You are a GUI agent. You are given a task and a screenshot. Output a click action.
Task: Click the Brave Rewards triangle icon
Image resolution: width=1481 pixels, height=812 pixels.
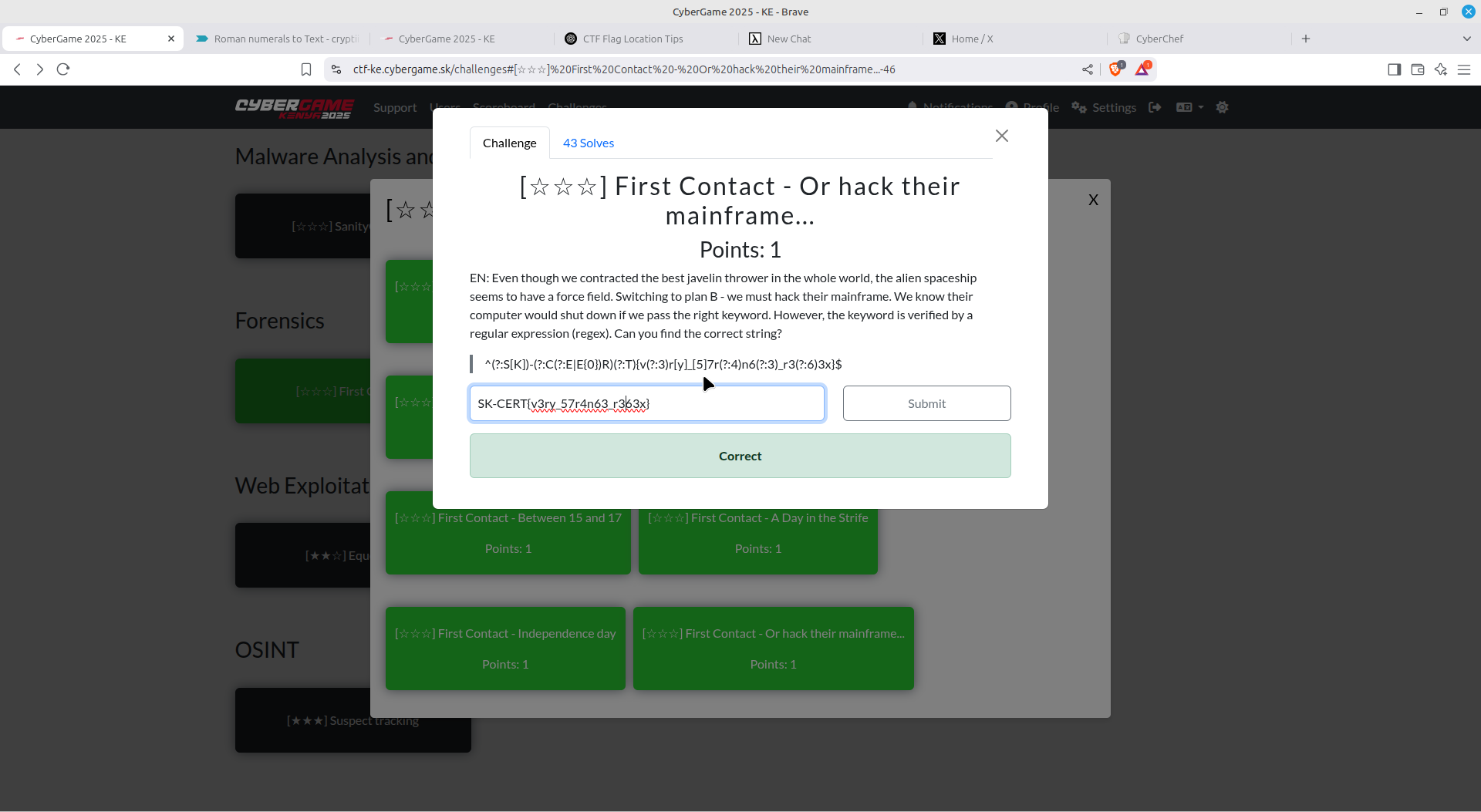point(1142,69)
